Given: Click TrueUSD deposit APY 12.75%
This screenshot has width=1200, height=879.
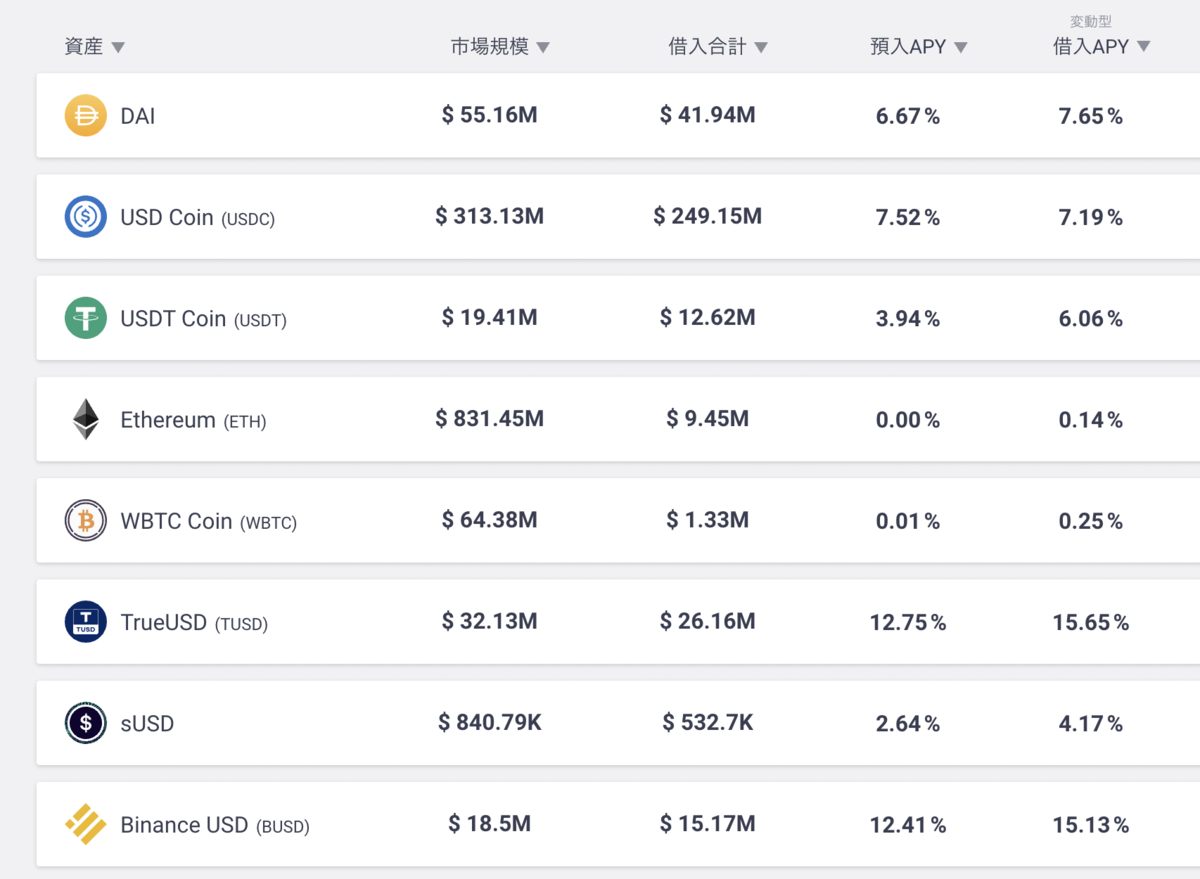Looking at the screenshot, I should pos(908,622).
